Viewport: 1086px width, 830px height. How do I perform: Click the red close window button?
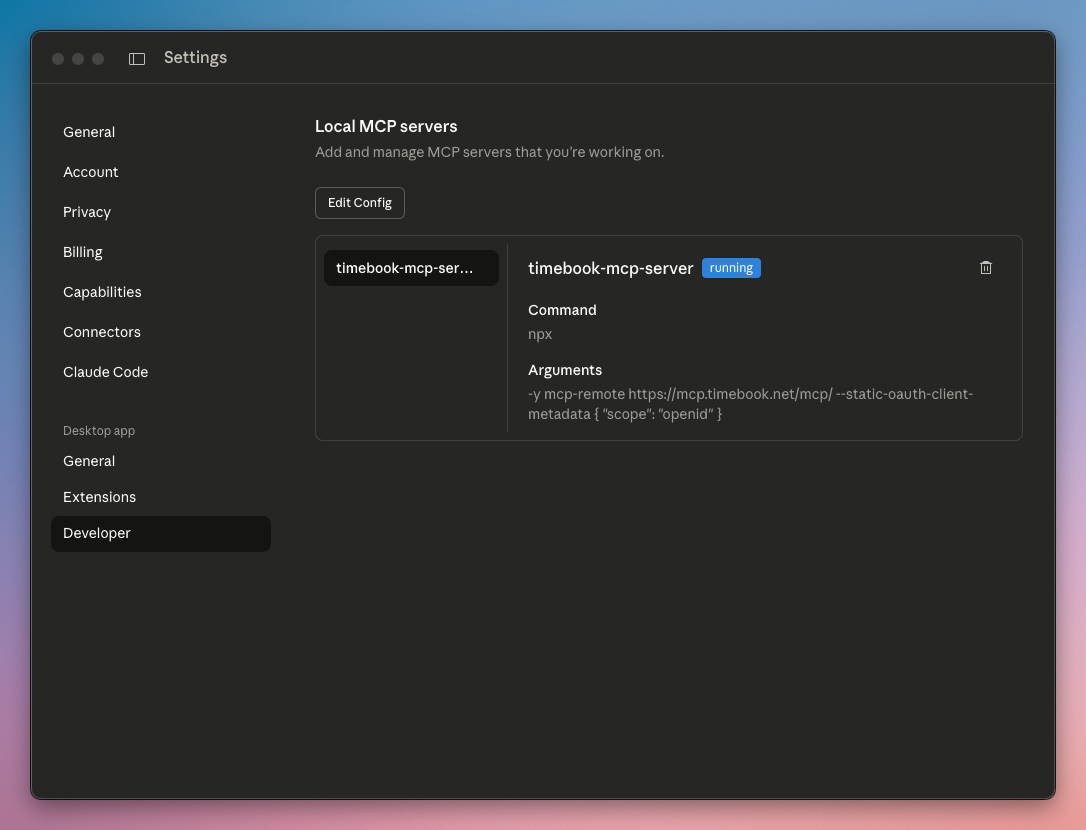coord(58,59)
